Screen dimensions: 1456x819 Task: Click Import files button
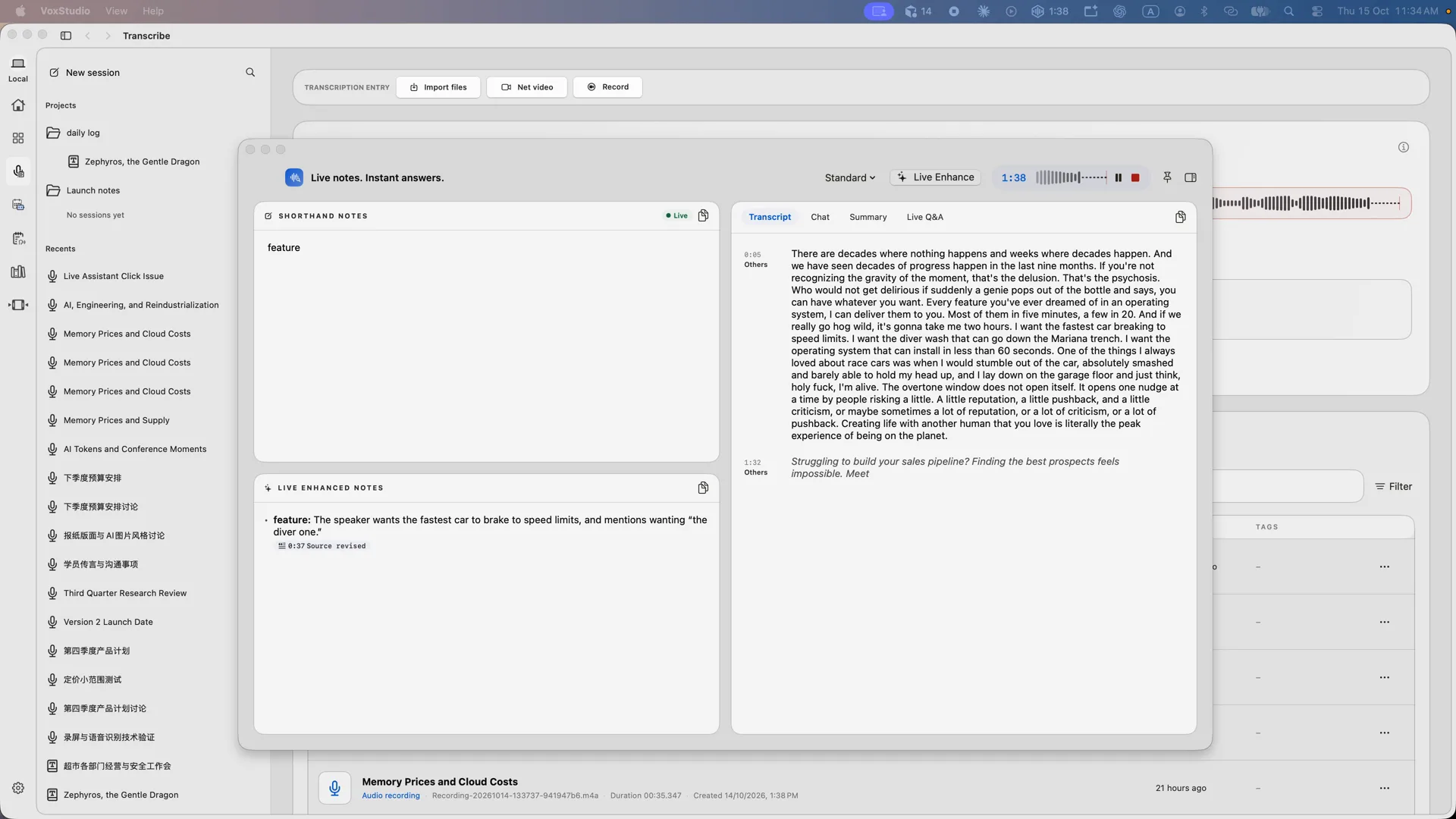438,87
